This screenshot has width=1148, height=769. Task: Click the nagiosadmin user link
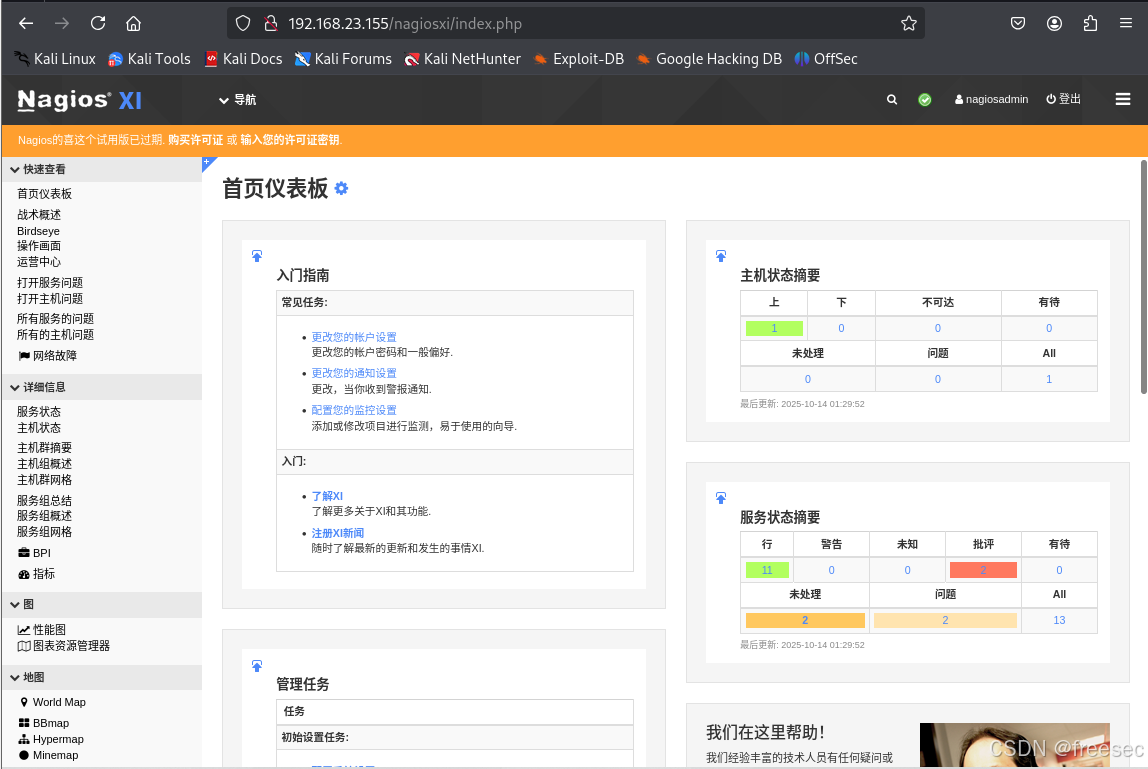(x=991, y=100)
